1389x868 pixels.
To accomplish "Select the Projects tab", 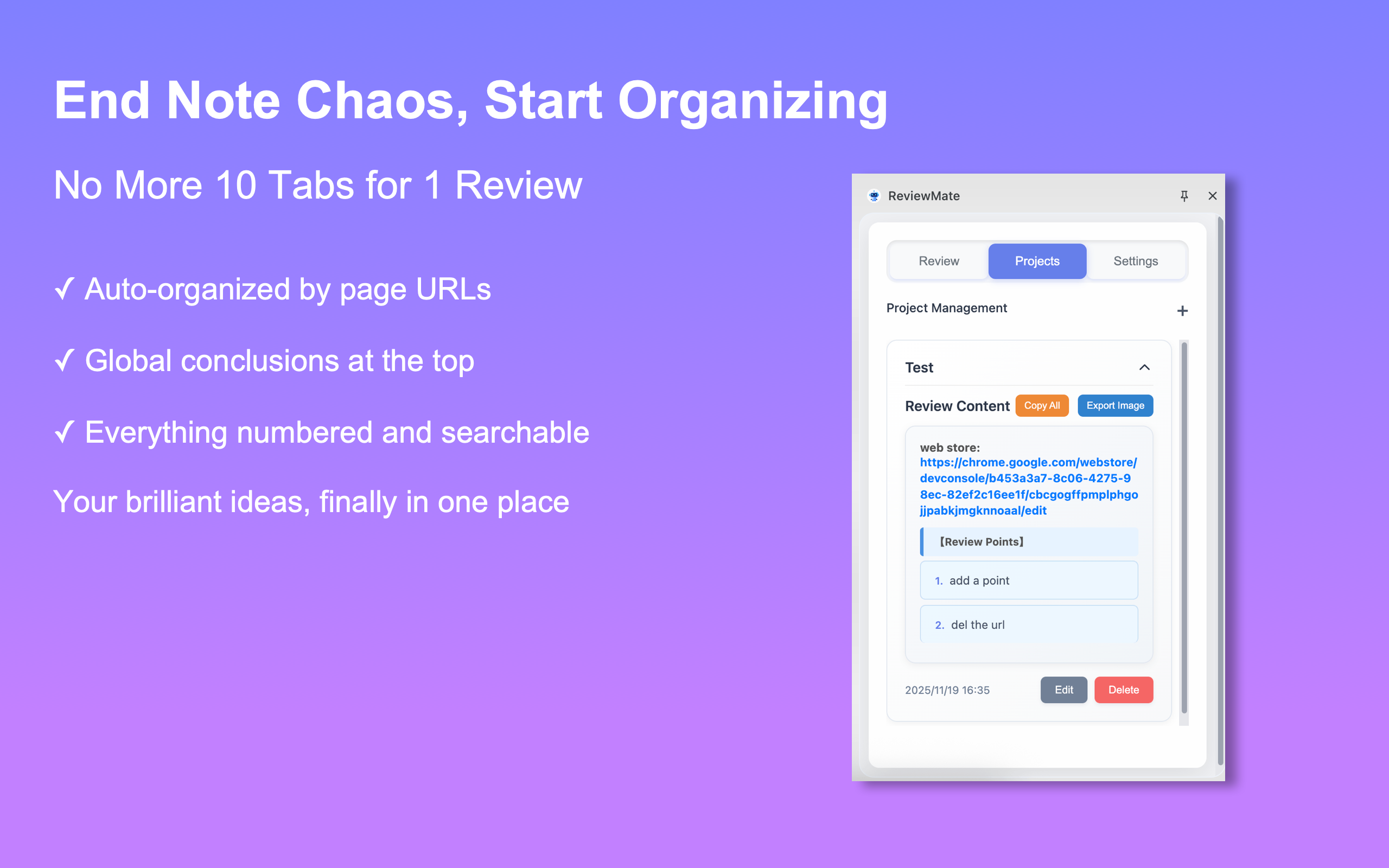I will pos(1036,260).
